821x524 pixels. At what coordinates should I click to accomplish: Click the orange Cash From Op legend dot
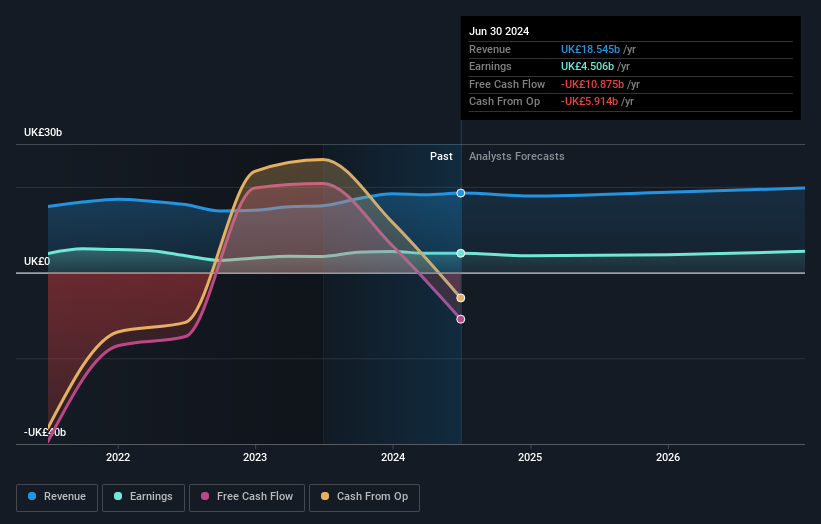[325, 496]
